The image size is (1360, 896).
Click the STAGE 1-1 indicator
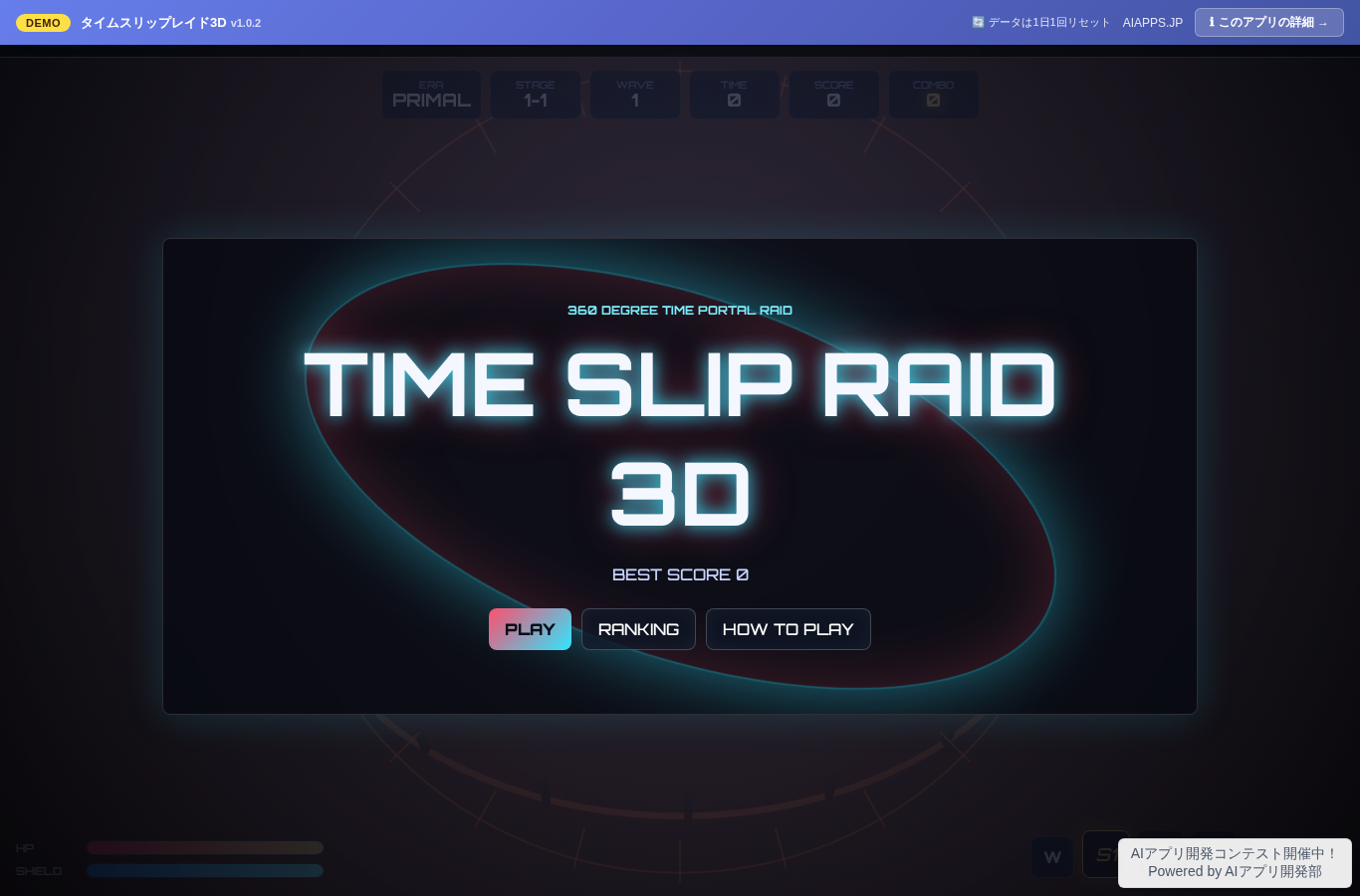tap(536, 95)
